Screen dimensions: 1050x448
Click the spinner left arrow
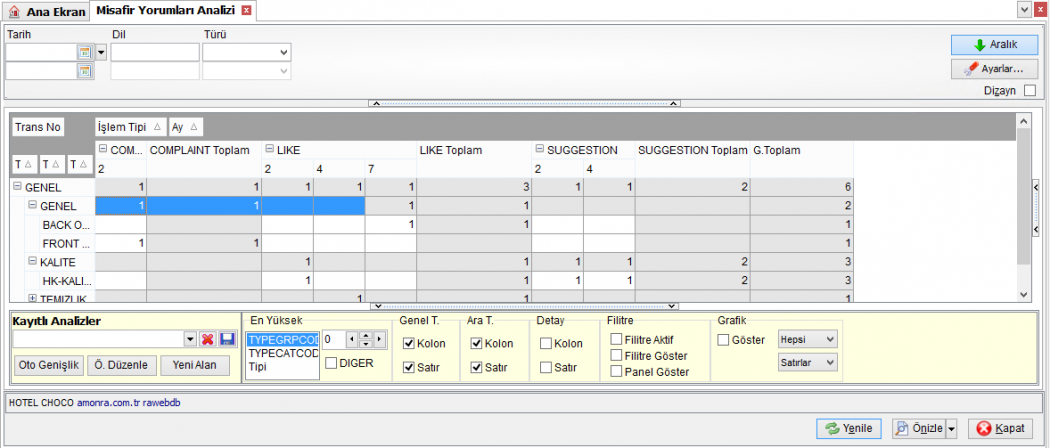click(352, 340)
